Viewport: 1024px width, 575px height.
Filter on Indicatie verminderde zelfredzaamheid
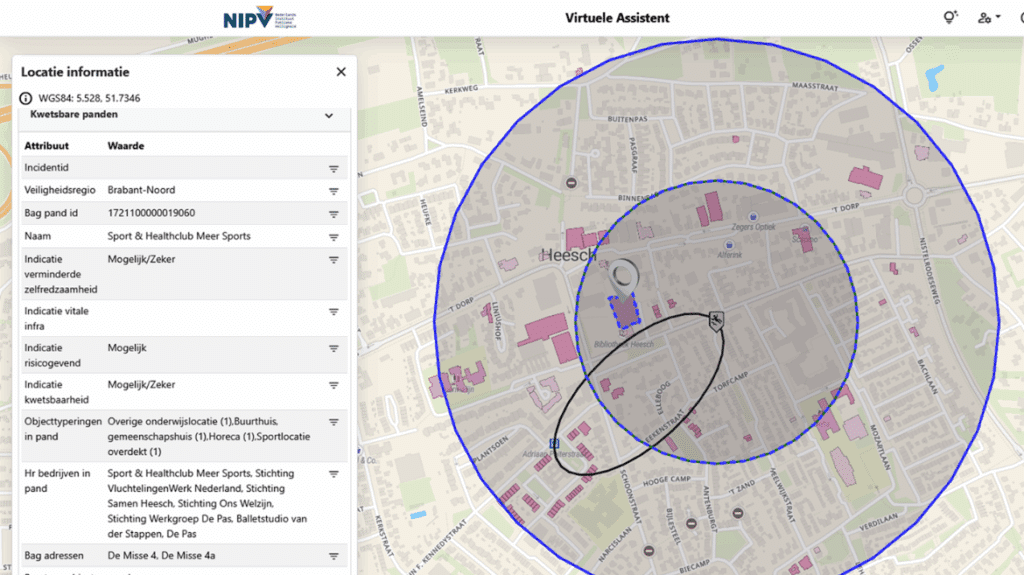334,261
